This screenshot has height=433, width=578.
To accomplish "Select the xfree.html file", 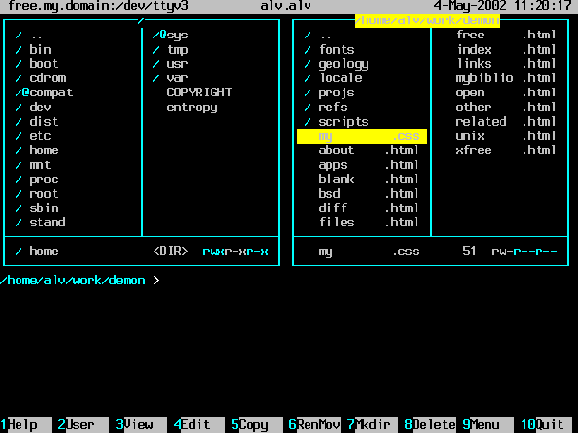I will tap(506, 150).
